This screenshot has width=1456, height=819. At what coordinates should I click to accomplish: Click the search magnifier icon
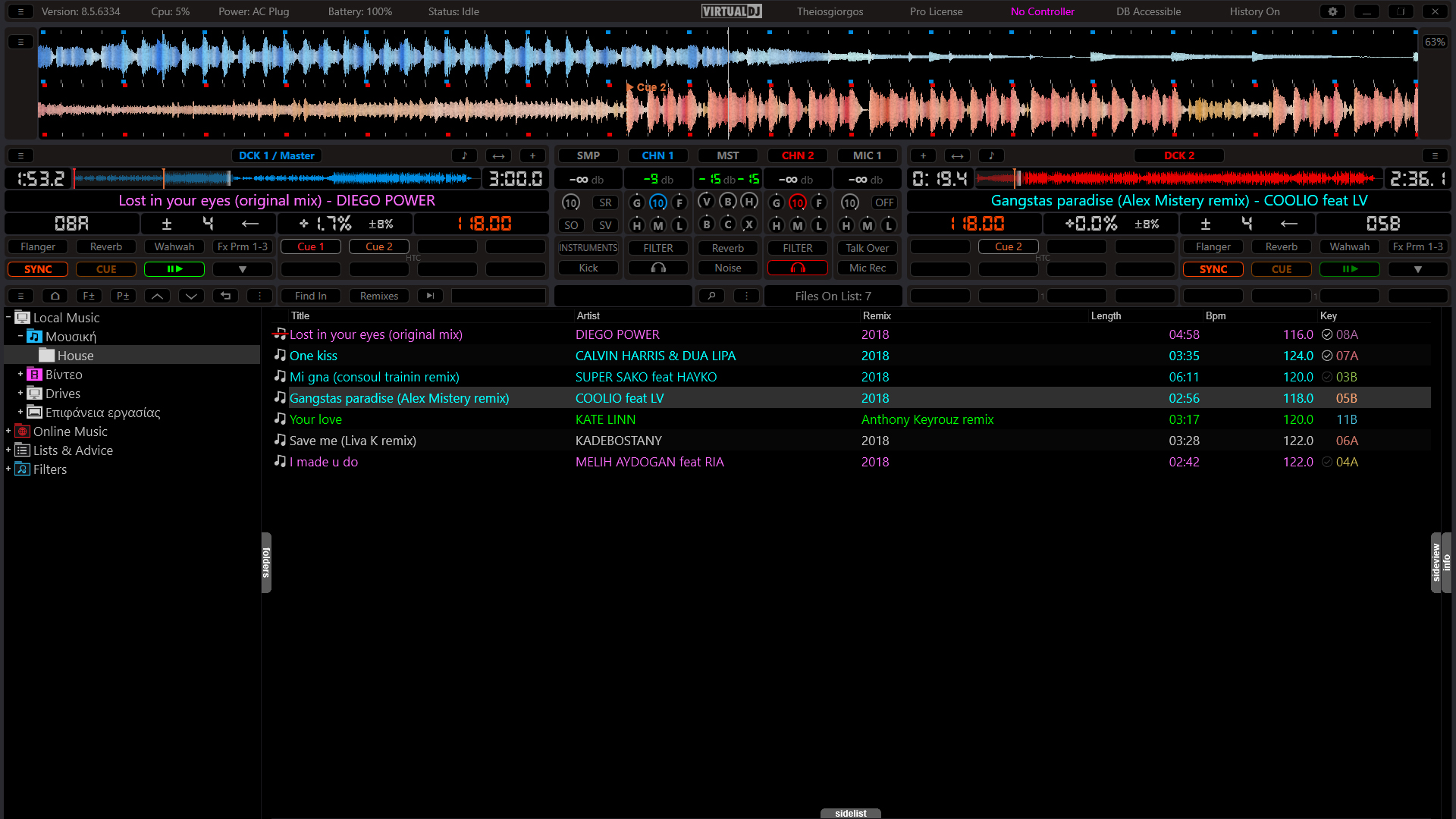click(711, 296)
